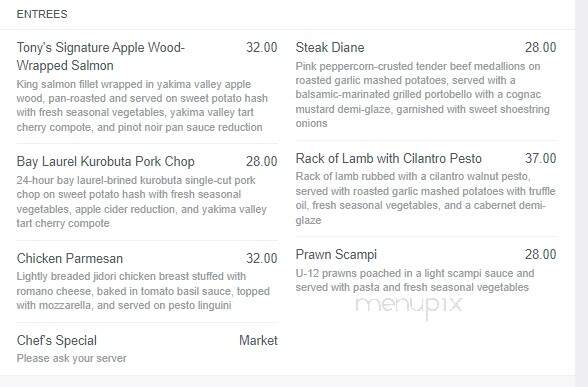This screenshot has width=588, height=387.
Task: Click the Steak Diane item title
Action: tap(330, 48)
